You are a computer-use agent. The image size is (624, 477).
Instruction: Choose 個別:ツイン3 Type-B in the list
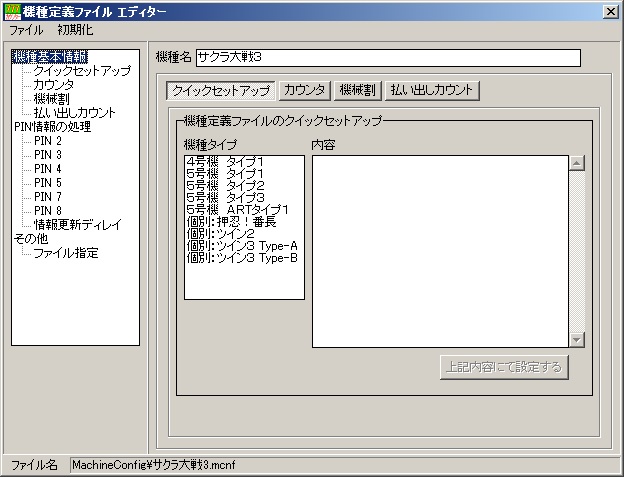244,258
